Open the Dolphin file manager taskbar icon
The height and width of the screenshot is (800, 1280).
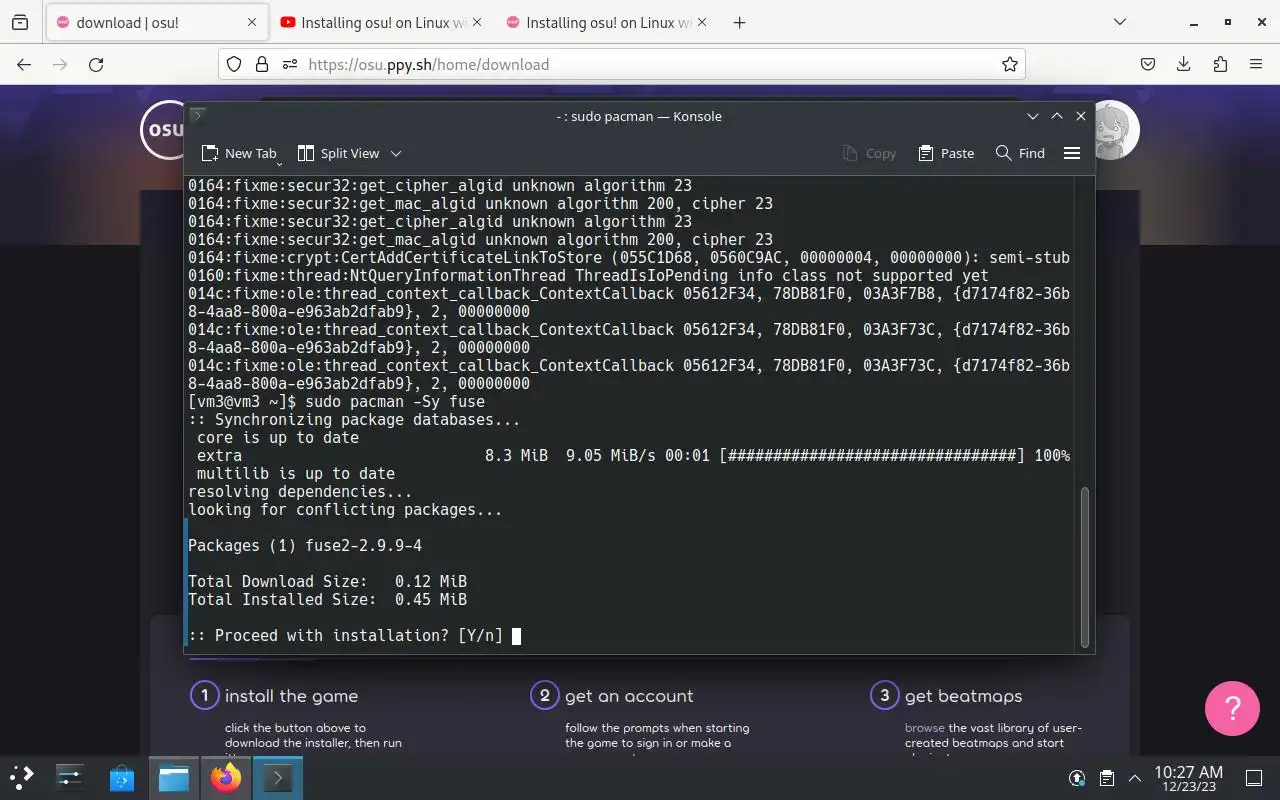coord(174,777)
